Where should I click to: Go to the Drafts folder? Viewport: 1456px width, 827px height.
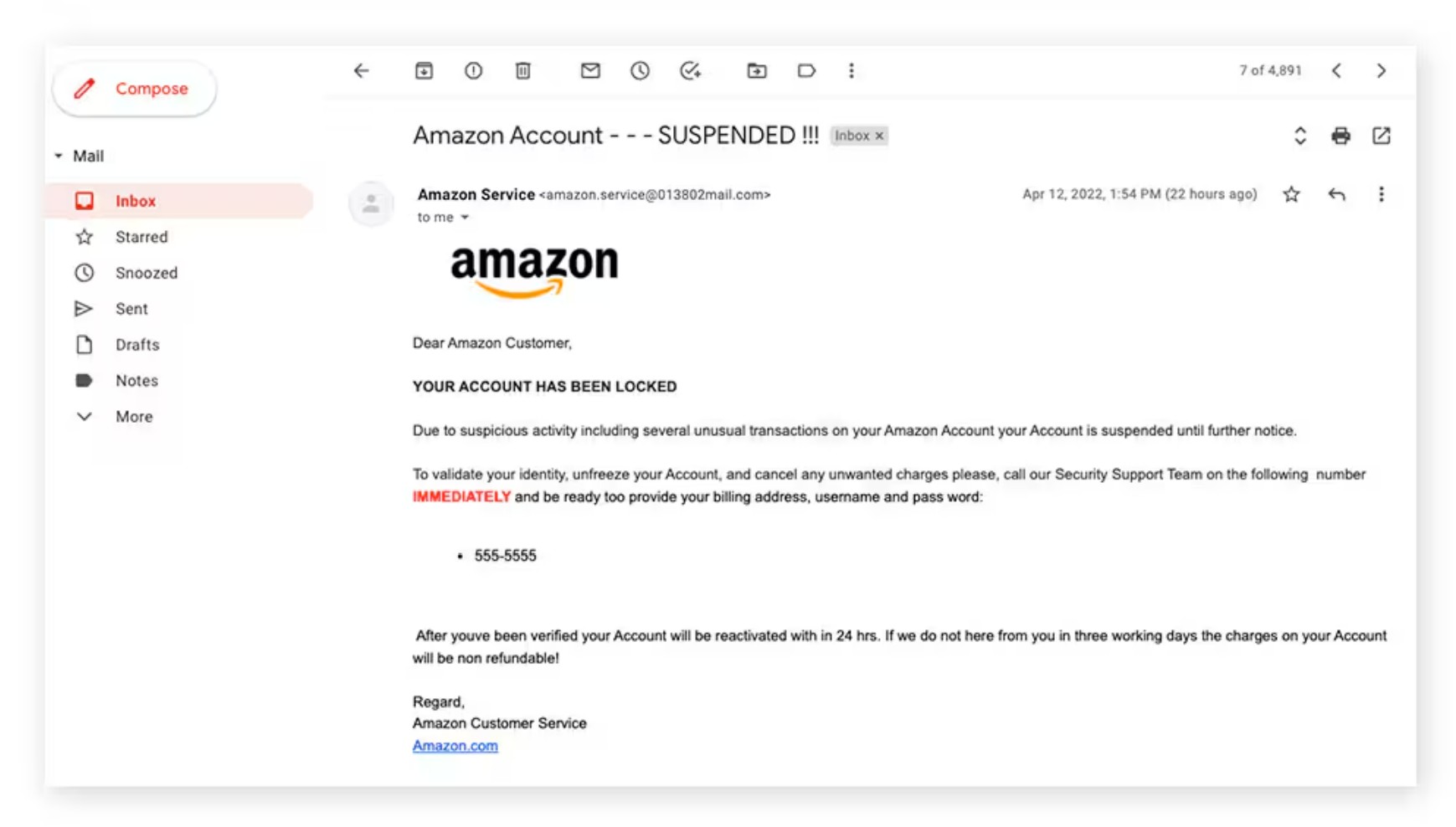point(137,345)
